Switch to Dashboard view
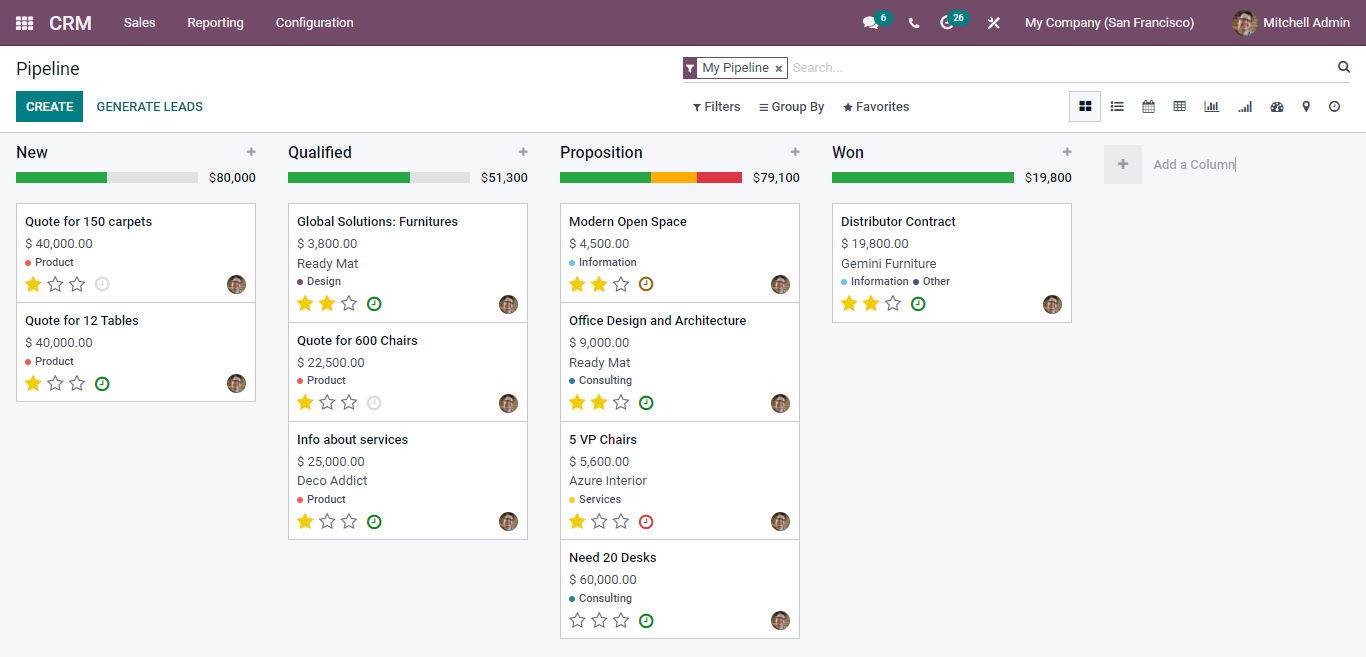The width and height of the screenshot is (1366, 657). click(1277, 107)
